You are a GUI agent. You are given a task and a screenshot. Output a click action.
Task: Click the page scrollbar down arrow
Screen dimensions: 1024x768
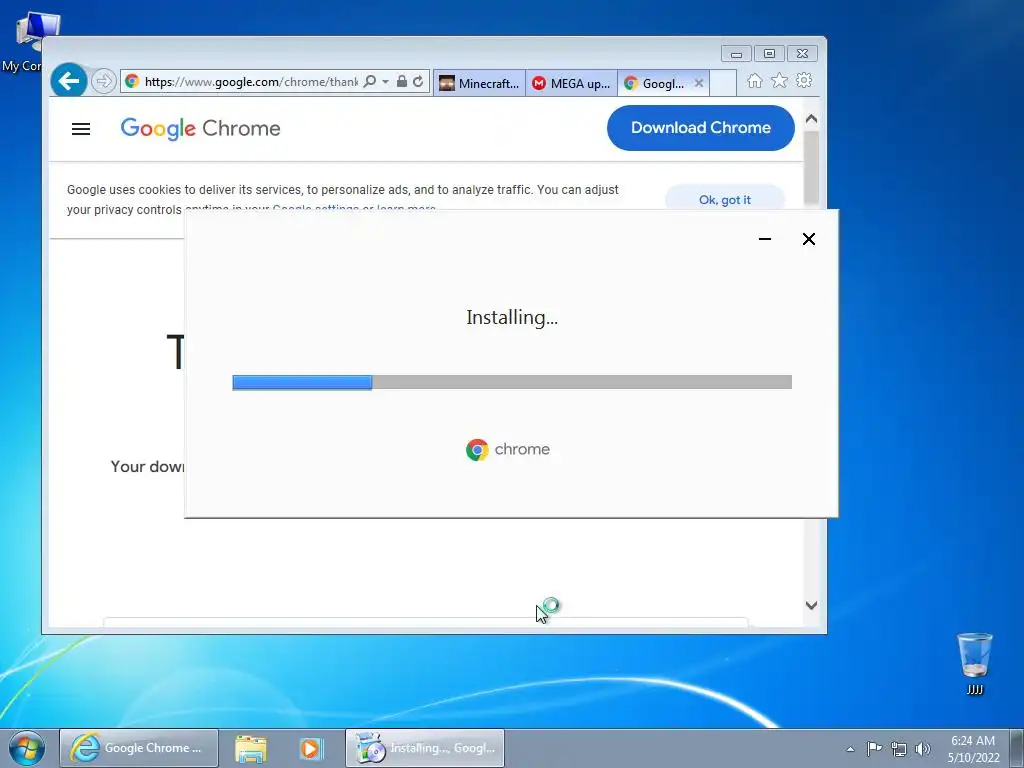click(x=811, y=605)
